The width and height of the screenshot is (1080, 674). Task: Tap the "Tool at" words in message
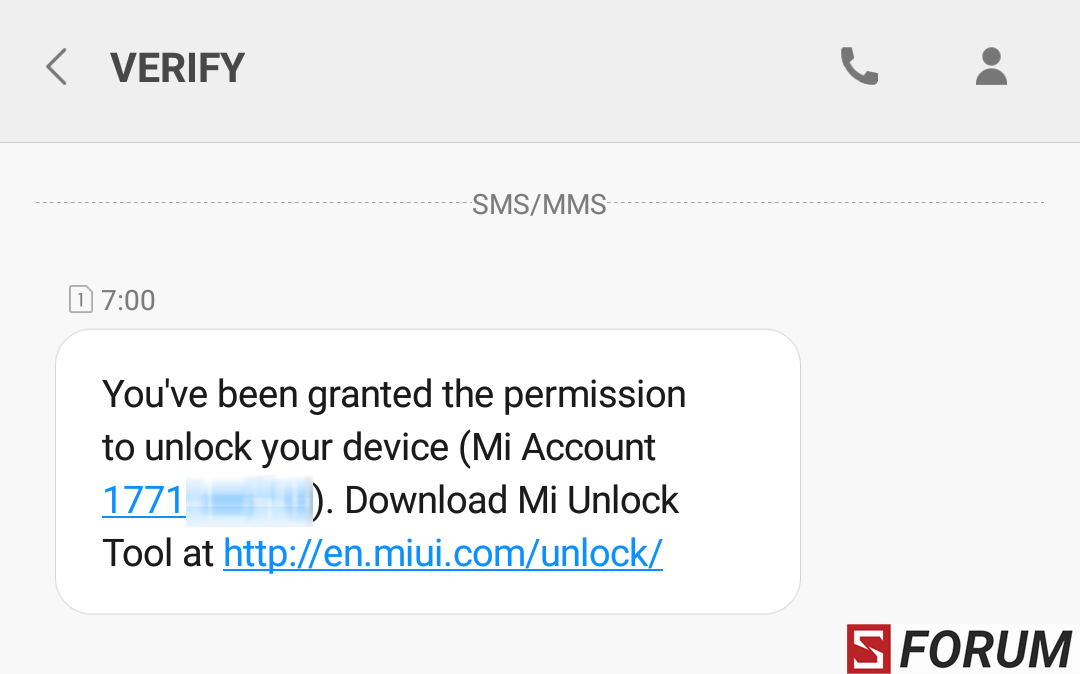(158, 554)
